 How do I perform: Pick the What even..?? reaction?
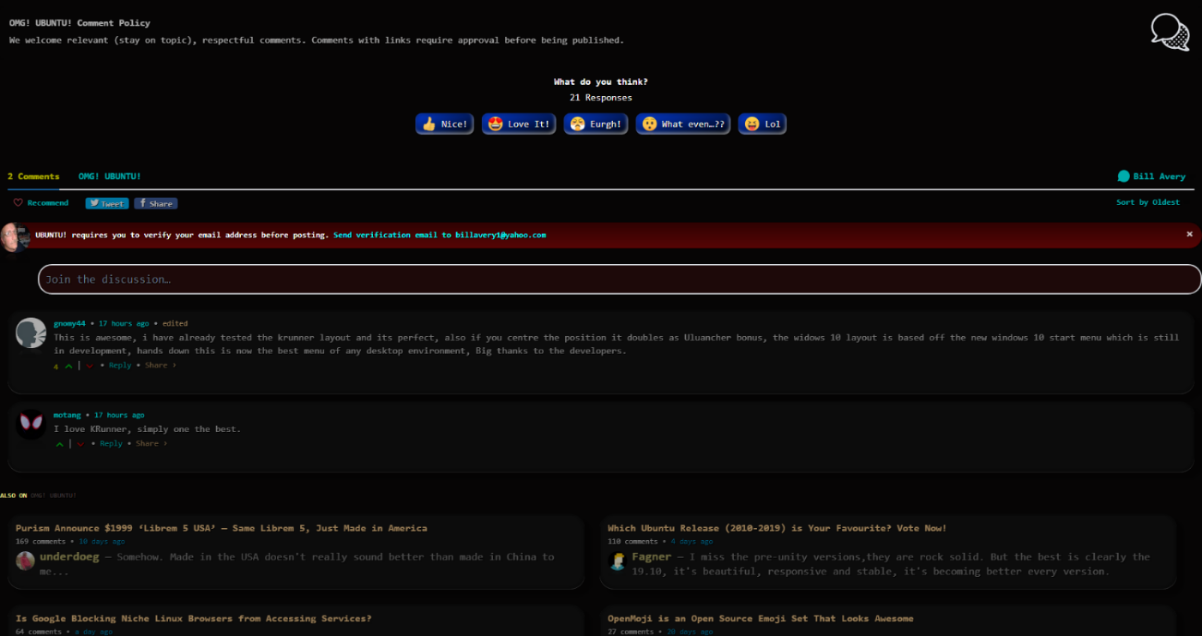coord(682,123)
